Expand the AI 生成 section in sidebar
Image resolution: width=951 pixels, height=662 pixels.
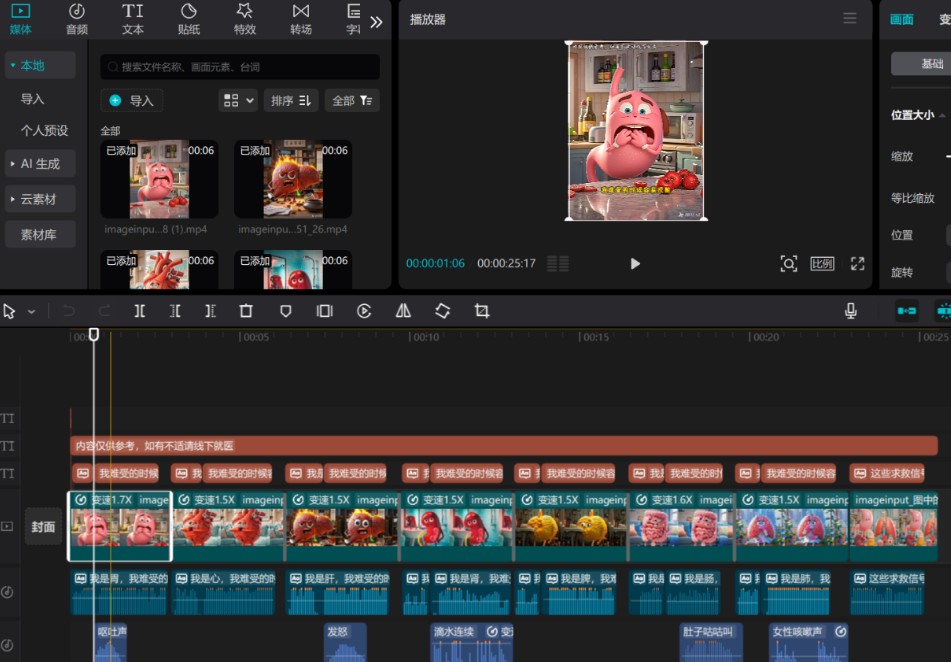coord(40,164)
